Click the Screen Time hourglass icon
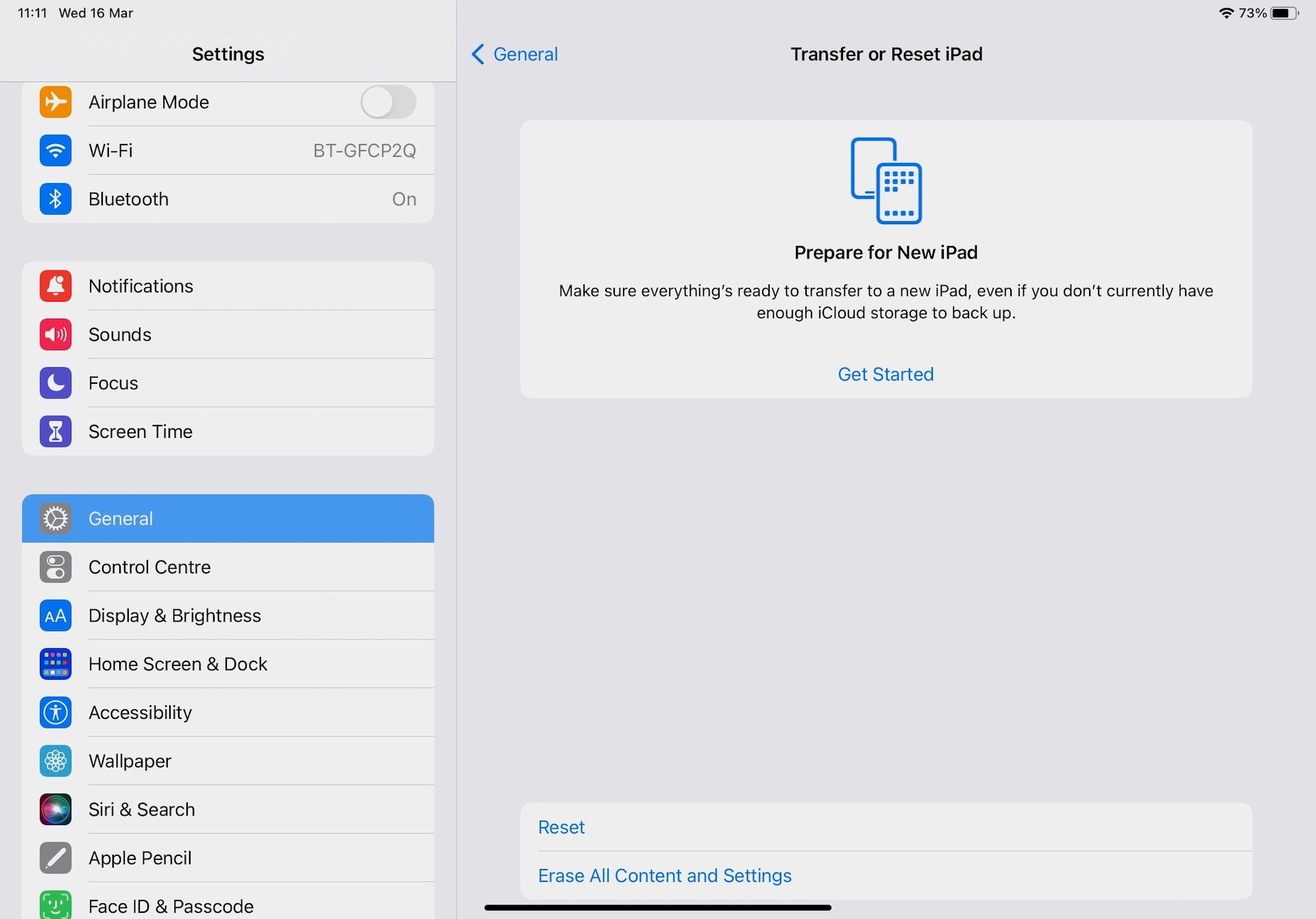 pyautogui.click(x=56, y=432)
